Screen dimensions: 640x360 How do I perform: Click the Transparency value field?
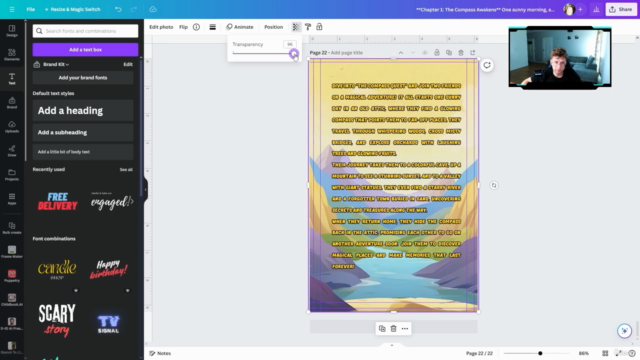coord(290,44)
